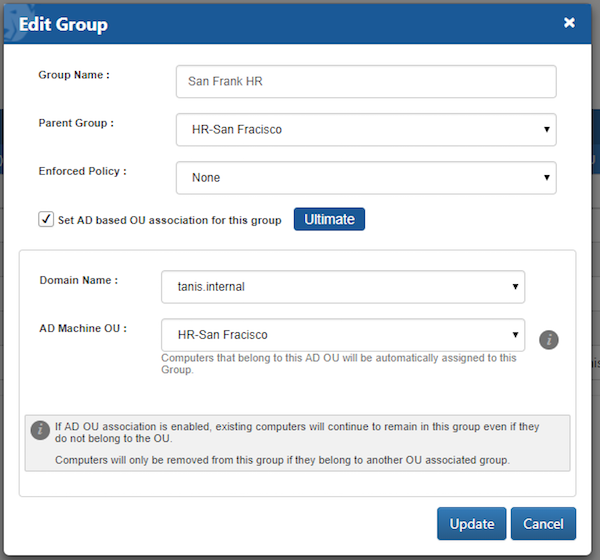Viewport: 600px width, 560px height.
Task: Toggle the AD based OU association checkbox
Action: [x=46, y=219]
